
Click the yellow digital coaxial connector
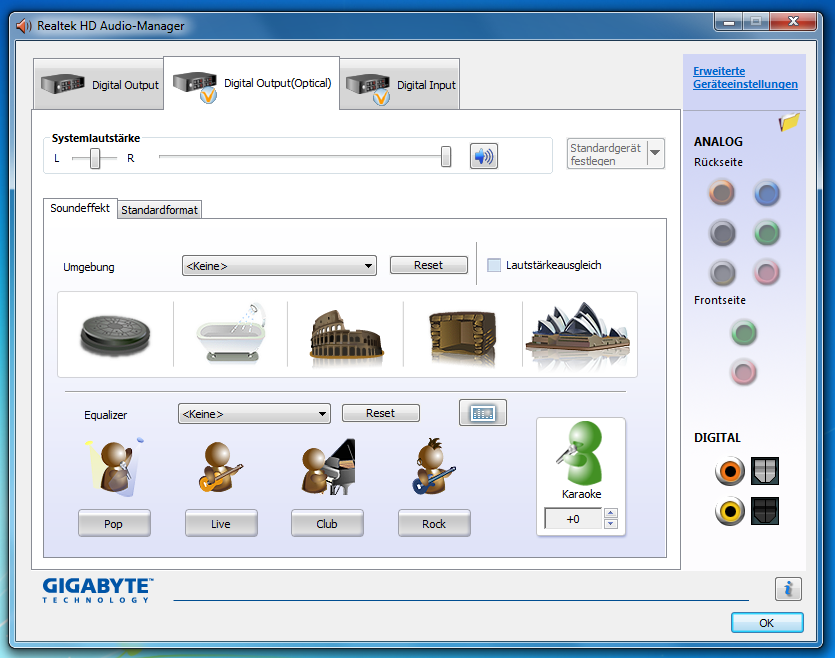tap(730, 511)
